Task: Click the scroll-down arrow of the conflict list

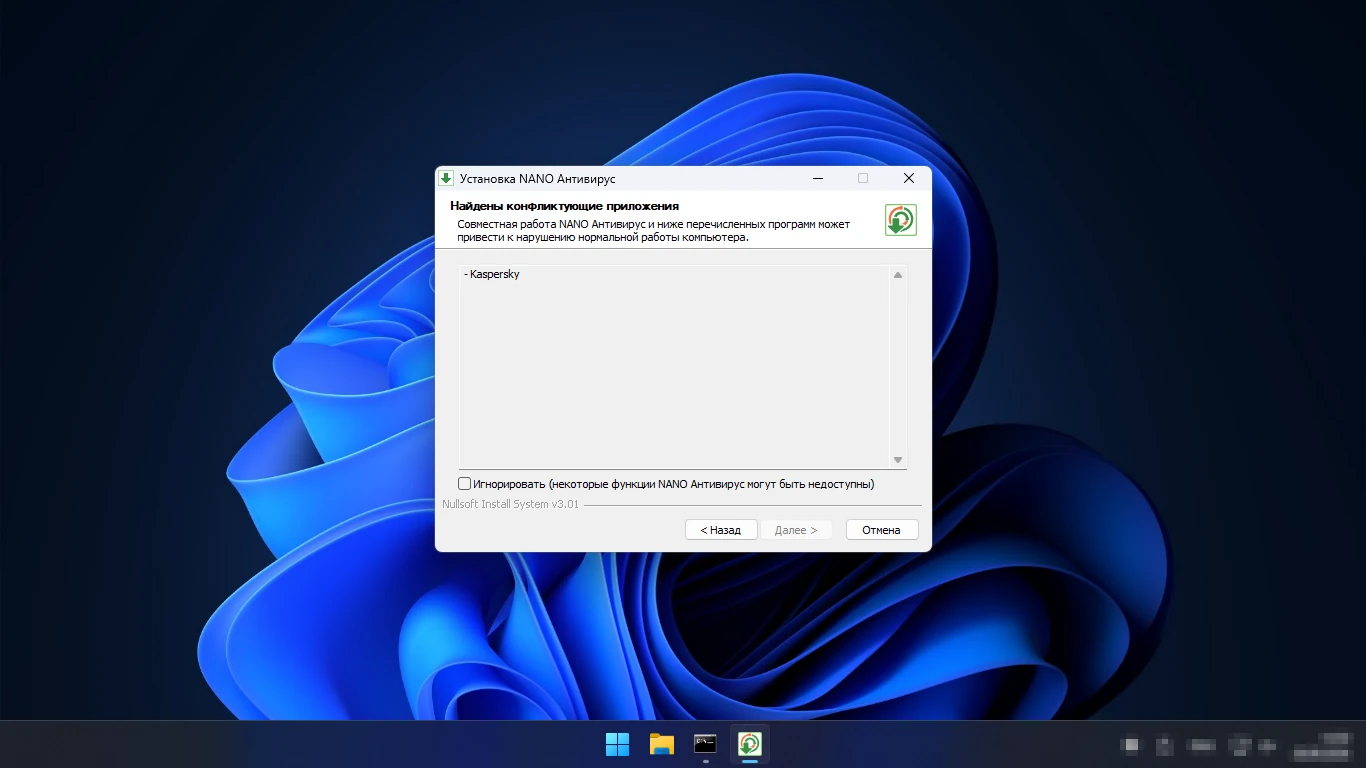Action: (898, 459)
